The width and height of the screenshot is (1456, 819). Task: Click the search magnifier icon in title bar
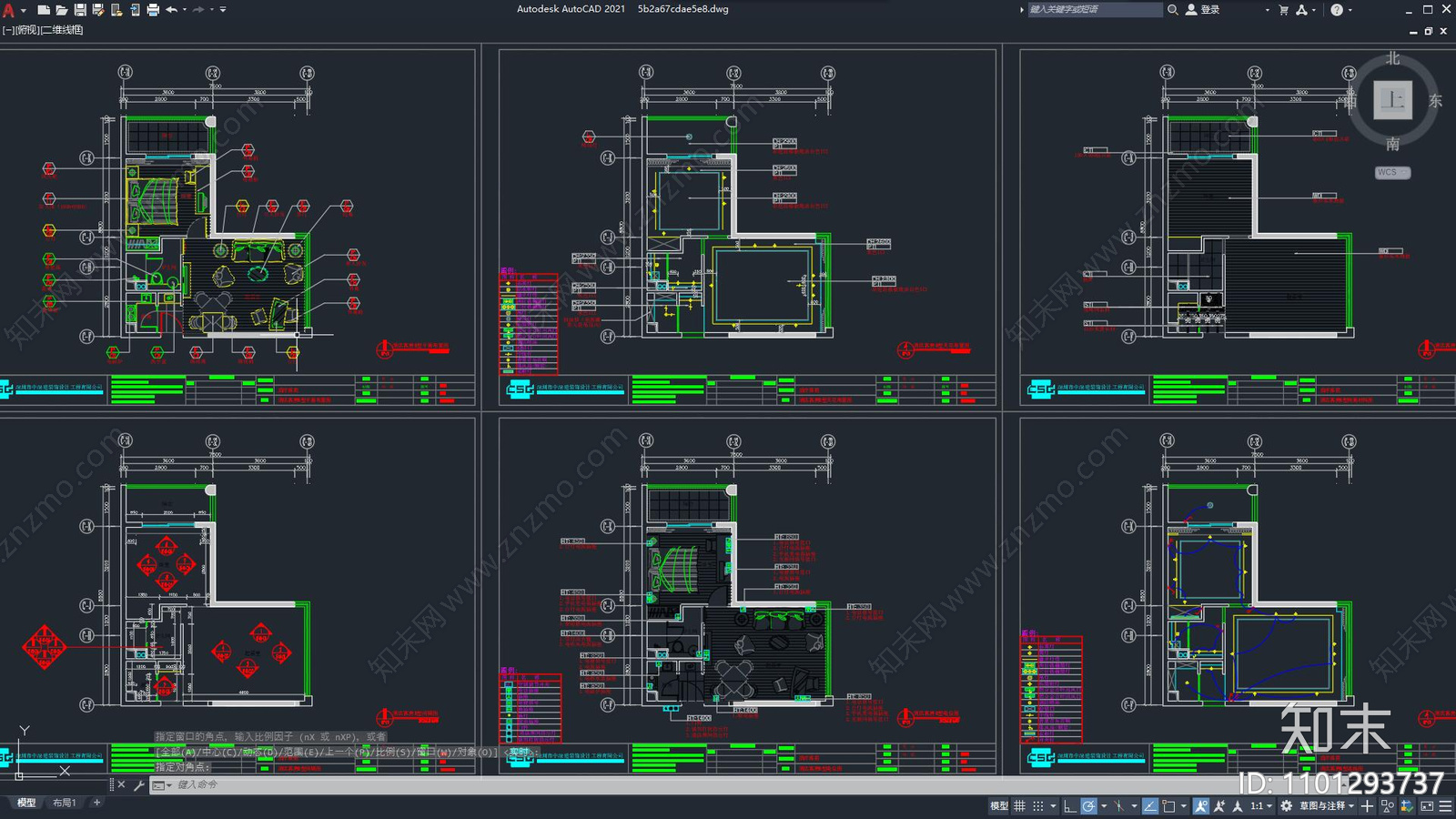[1173, 10]
